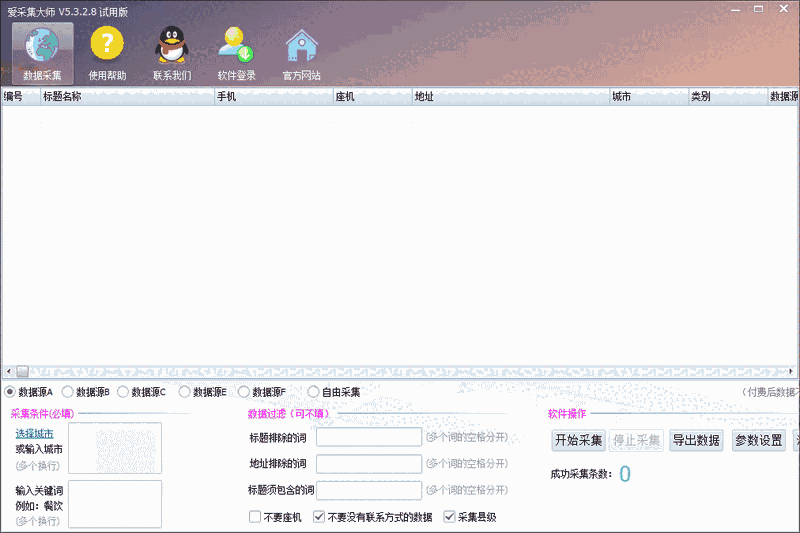Select the 数据源C radio button
Image resolution: width=800 pixels, height=533 pixels.
click(122, 392)
